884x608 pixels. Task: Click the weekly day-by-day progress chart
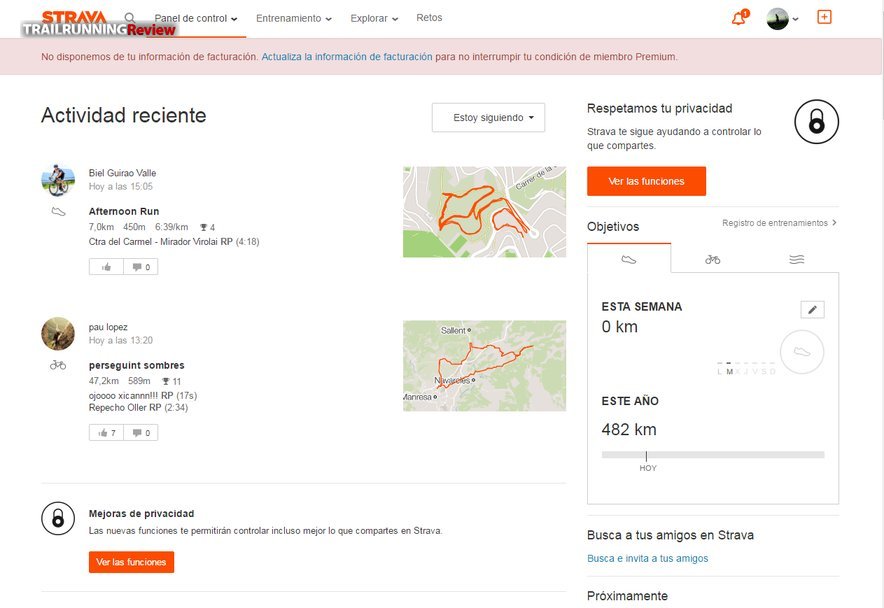(x=746, y=368)
